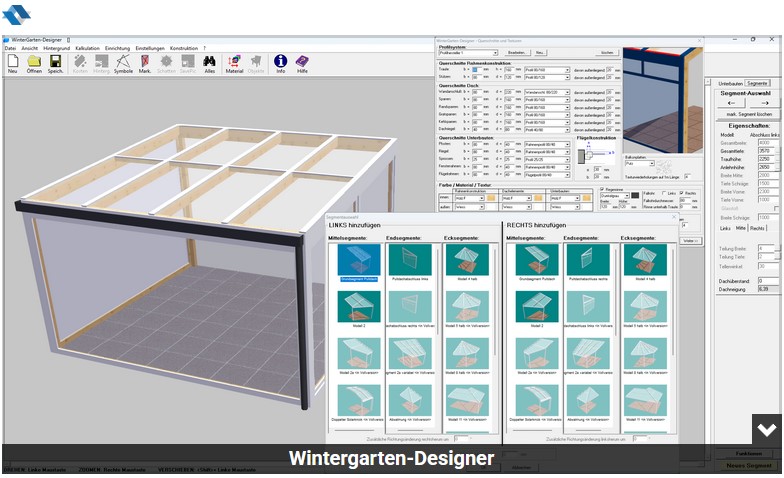Open the Hintergrund menu
The height and width of the screenshot is (478, 784).
coord(56,48)
